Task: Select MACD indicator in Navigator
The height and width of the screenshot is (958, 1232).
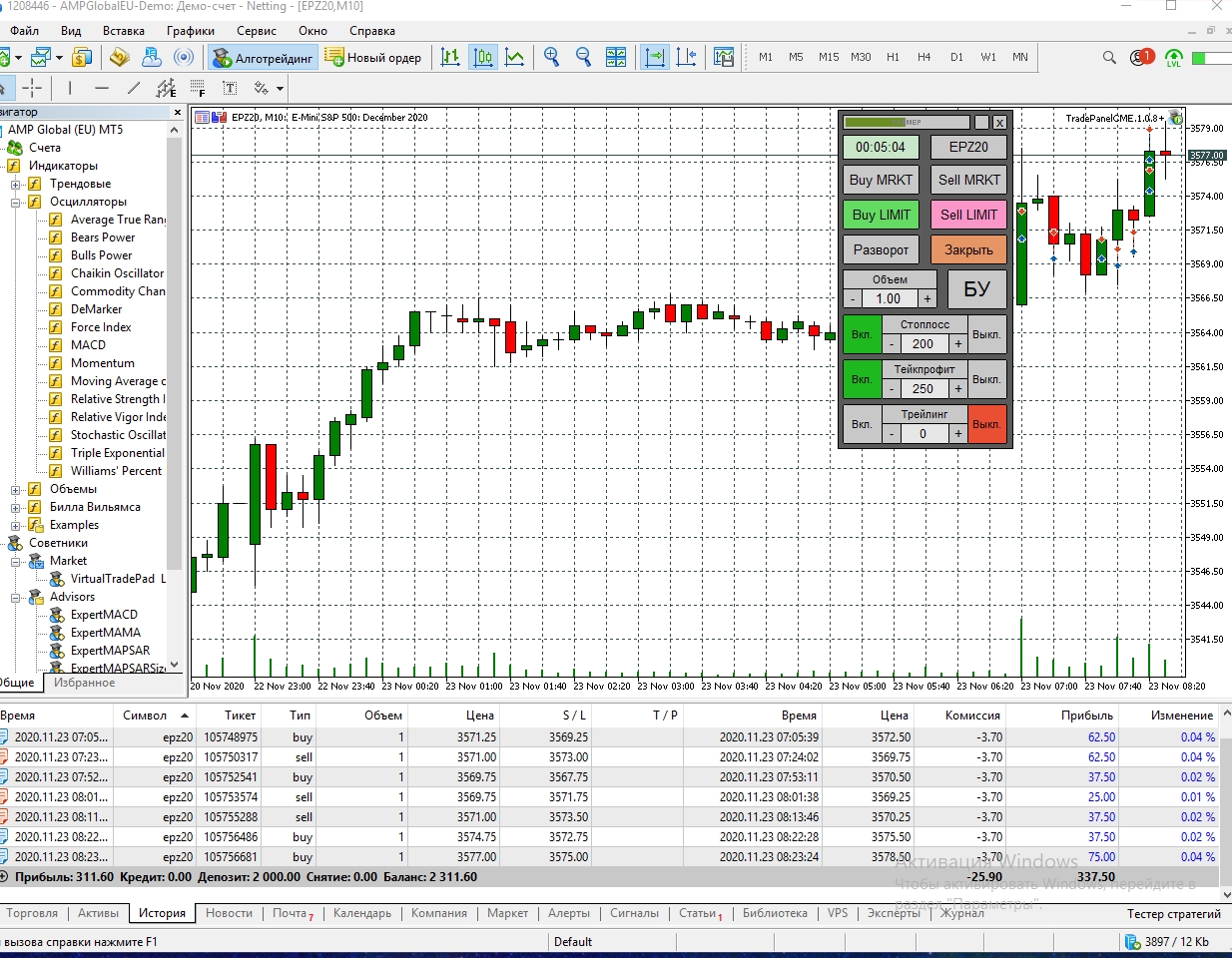Action: [88, 345]
